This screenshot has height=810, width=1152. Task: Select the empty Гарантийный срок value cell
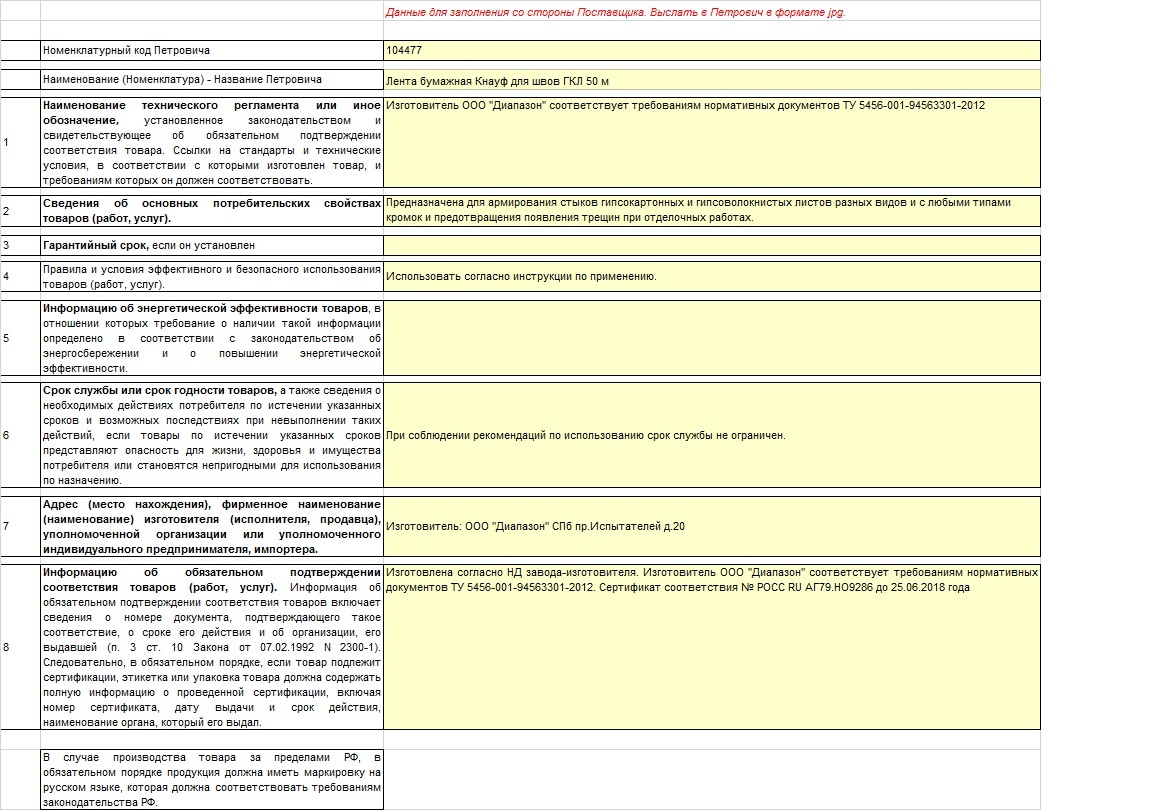click(711, 245)
